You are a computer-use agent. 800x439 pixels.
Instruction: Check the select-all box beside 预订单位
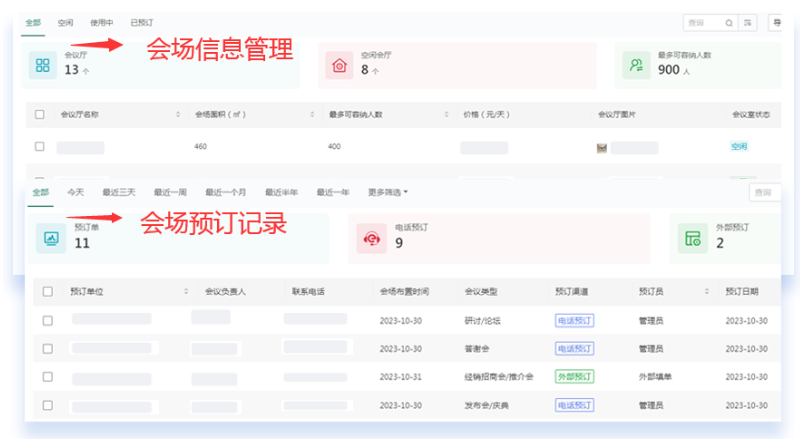[47, 292]
